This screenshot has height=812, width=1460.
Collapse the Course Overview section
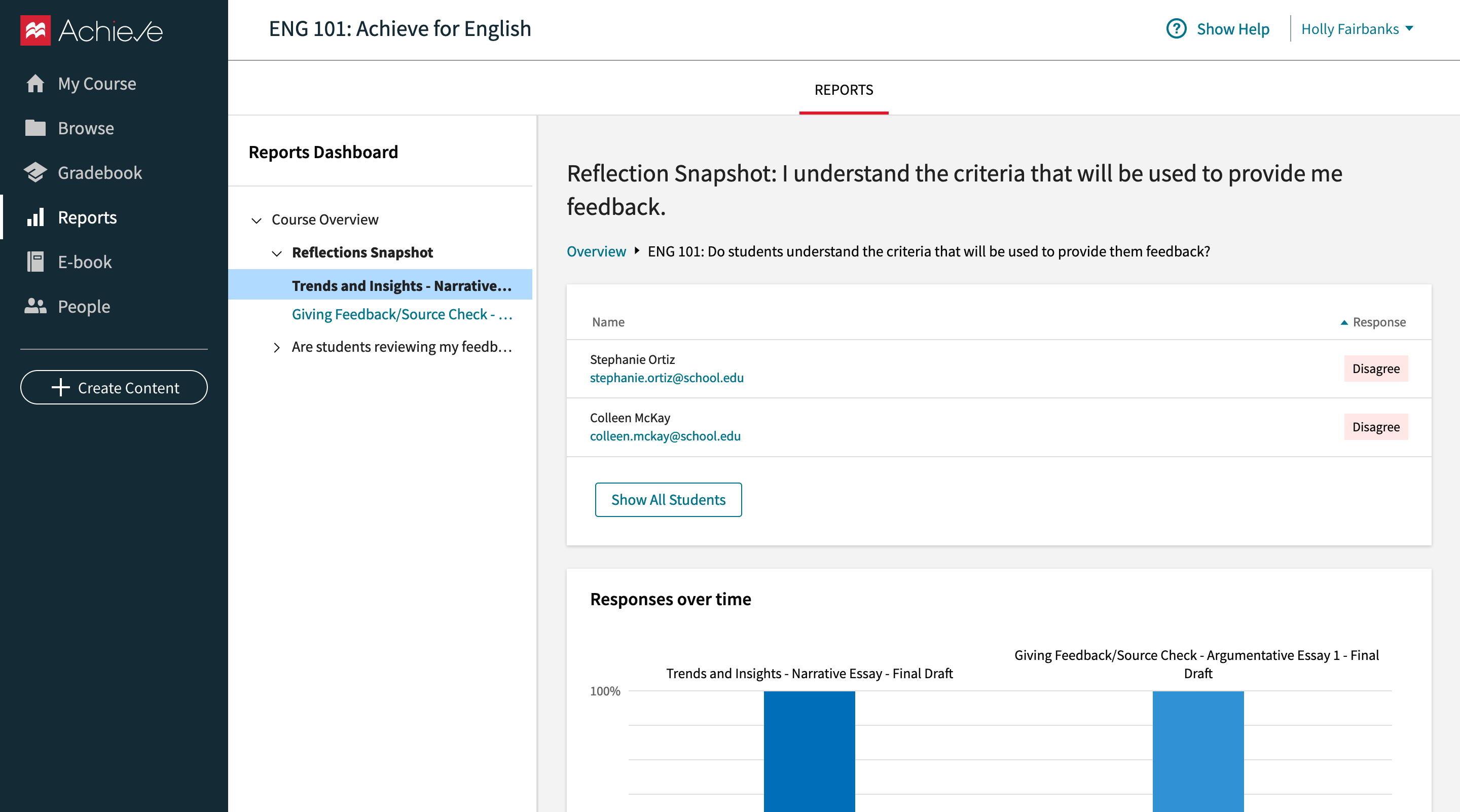click(x=258, y=219)
